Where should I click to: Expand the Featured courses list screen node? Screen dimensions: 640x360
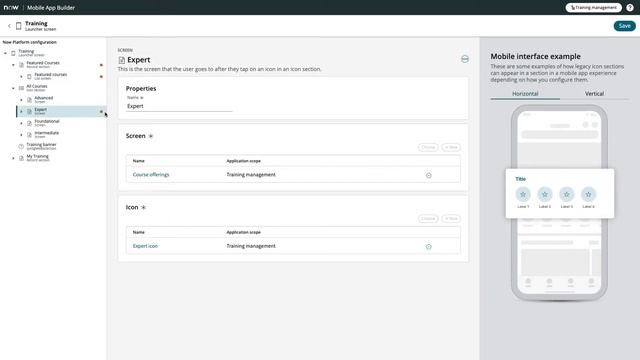[21, 76]
